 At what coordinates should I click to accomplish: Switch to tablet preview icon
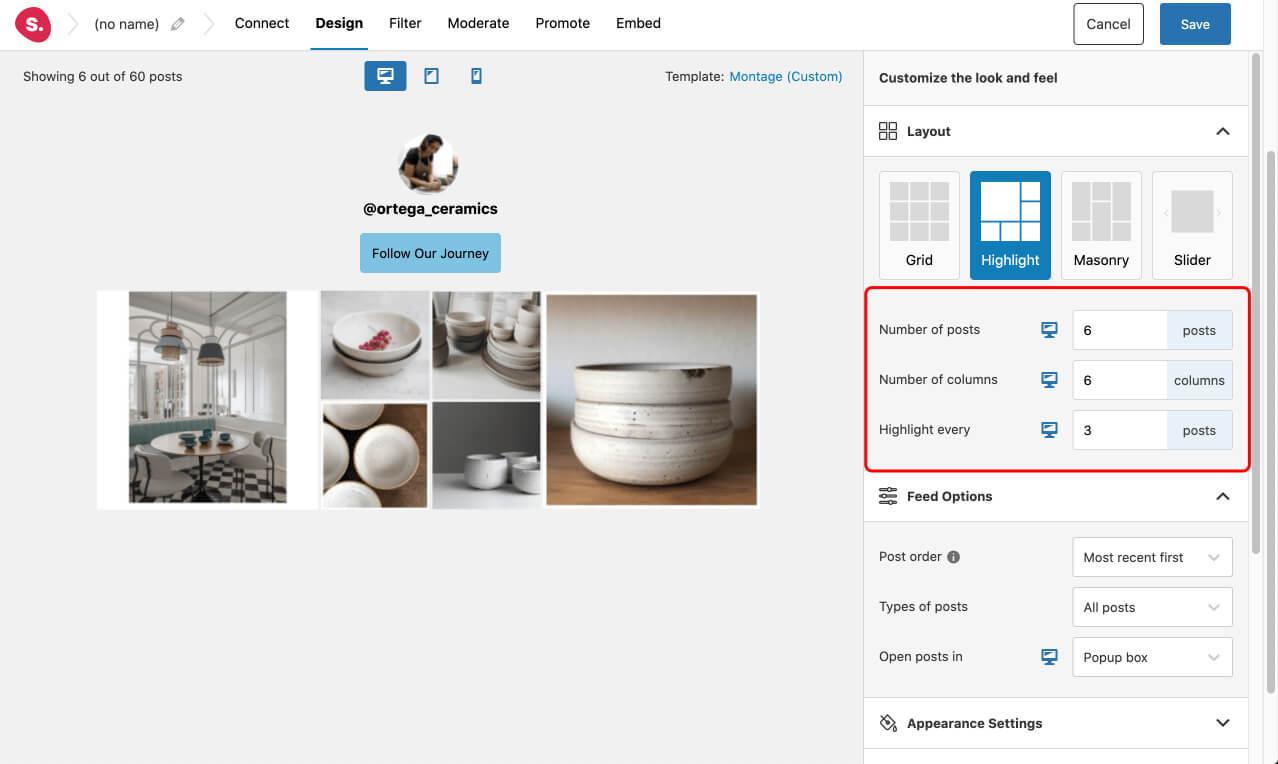pyautogui.click(x=431, y=76)
